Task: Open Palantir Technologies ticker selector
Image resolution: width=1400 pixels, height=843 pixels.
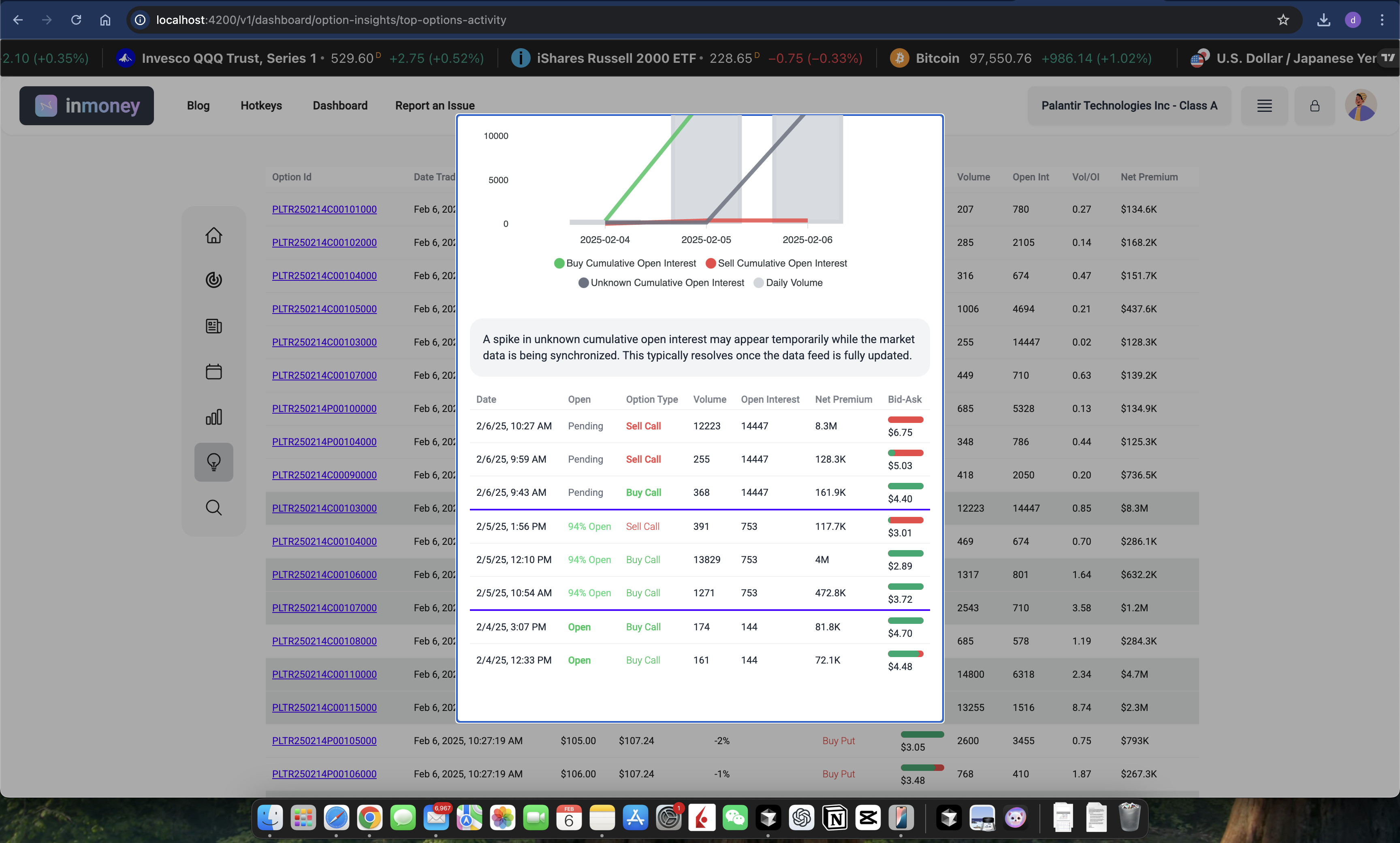Action: coord(1129,106)
